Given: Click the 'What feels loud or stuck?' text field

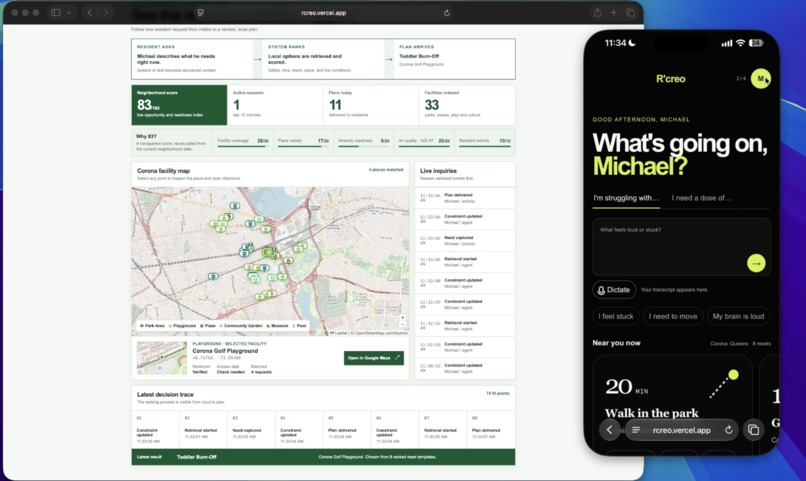Looking at the screenshot, I should coord(681,247).
